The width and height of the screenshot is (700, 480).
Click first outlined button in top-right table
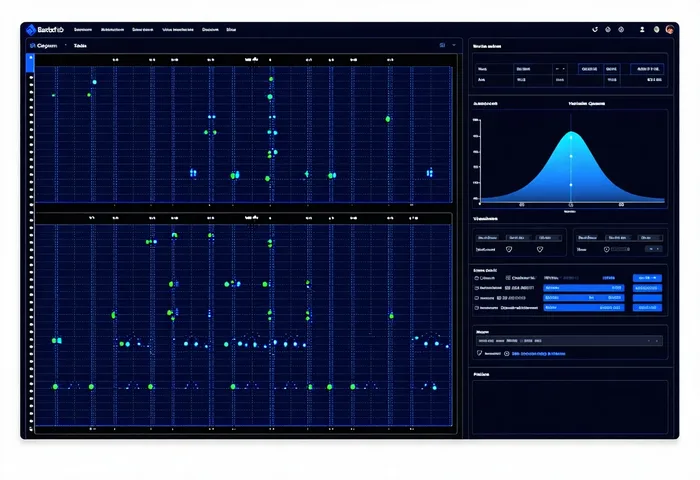click(x=589, y=69)
